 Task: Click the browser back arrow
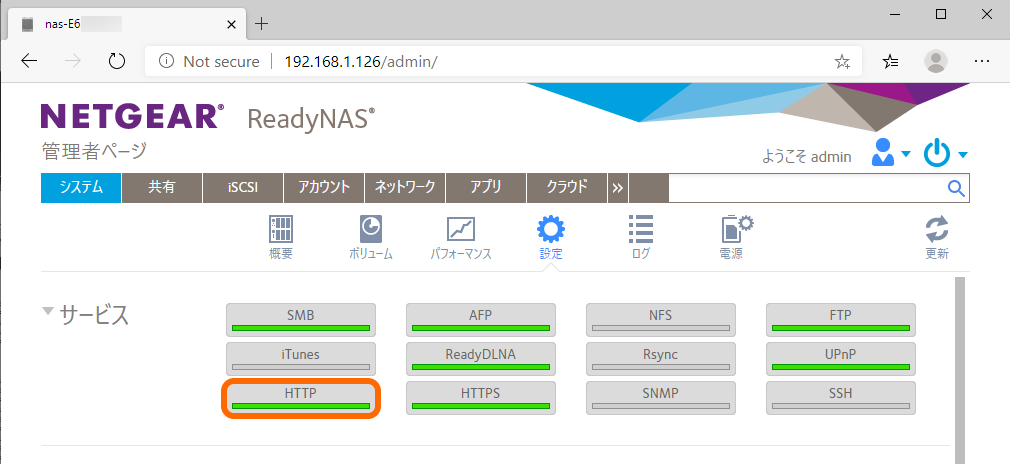tap(29, 61)
